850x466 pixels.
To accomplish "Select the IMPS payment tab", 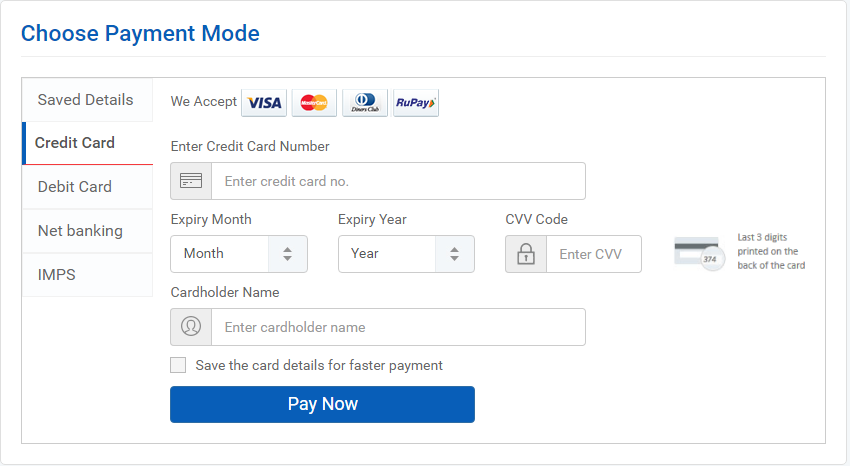I will 87,275.
